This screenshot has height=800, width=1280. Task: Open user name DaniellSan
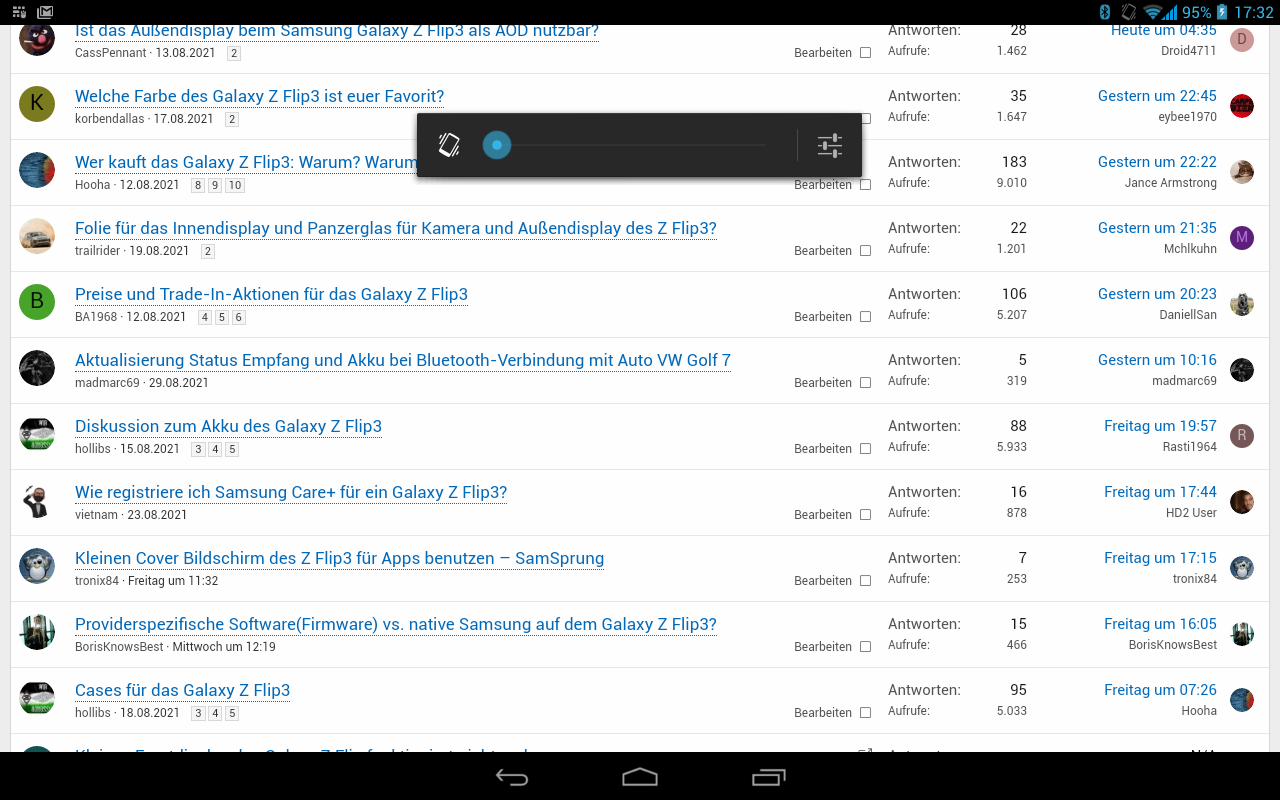1186,315
